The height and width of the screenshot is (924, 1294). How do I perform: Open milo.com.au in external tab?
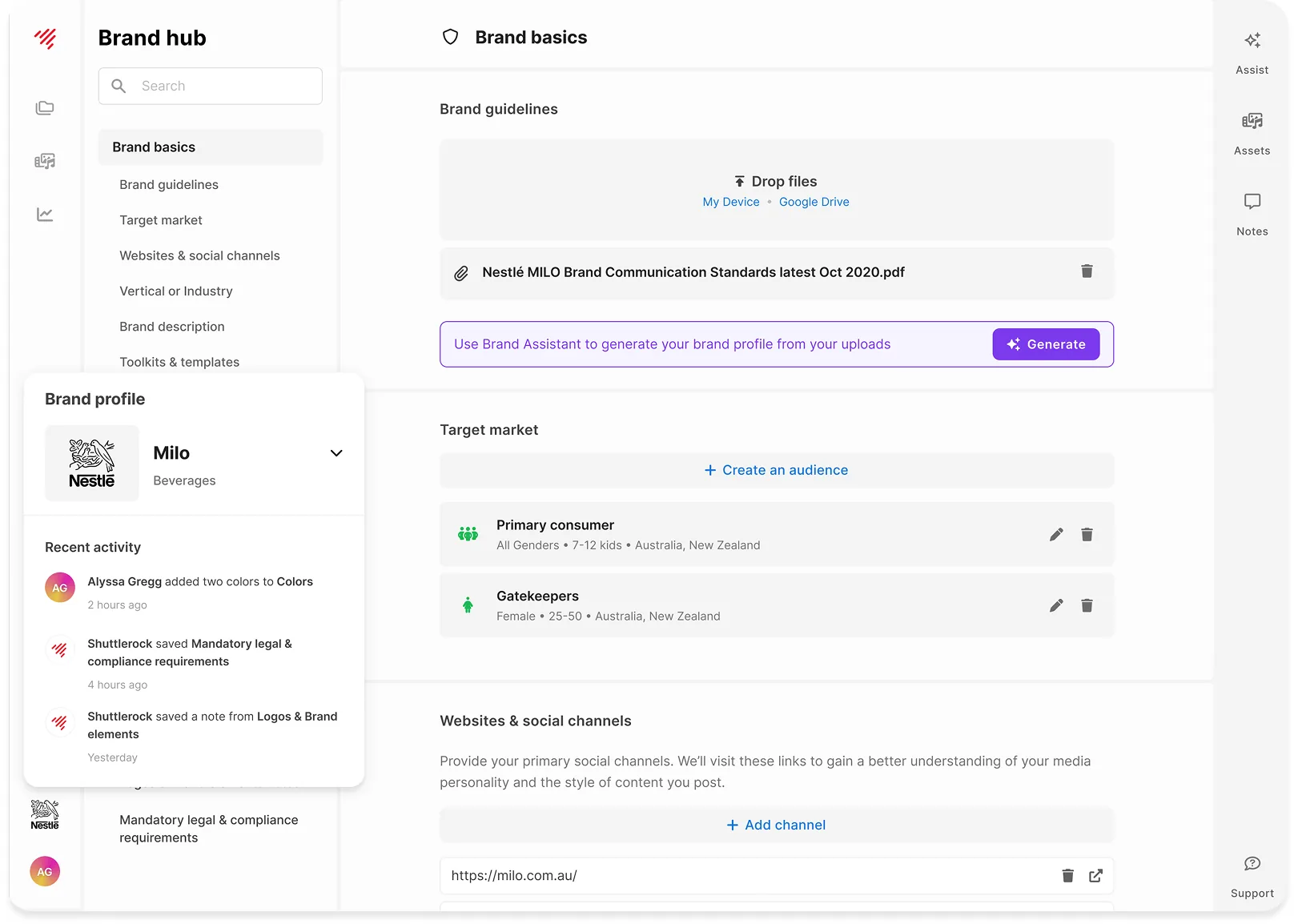click(1095, 875)
